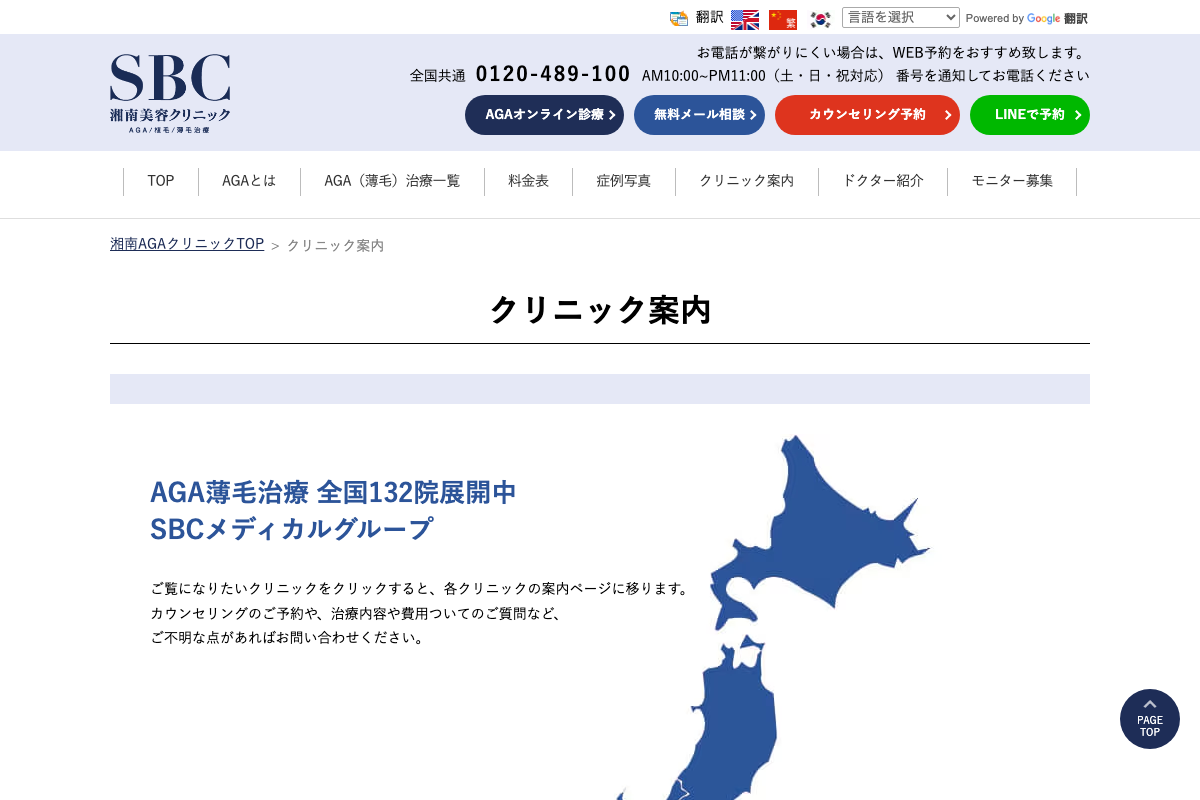Select TOP in the navigation menu
Screen dimensions: 1200x800
pos(160,181)
